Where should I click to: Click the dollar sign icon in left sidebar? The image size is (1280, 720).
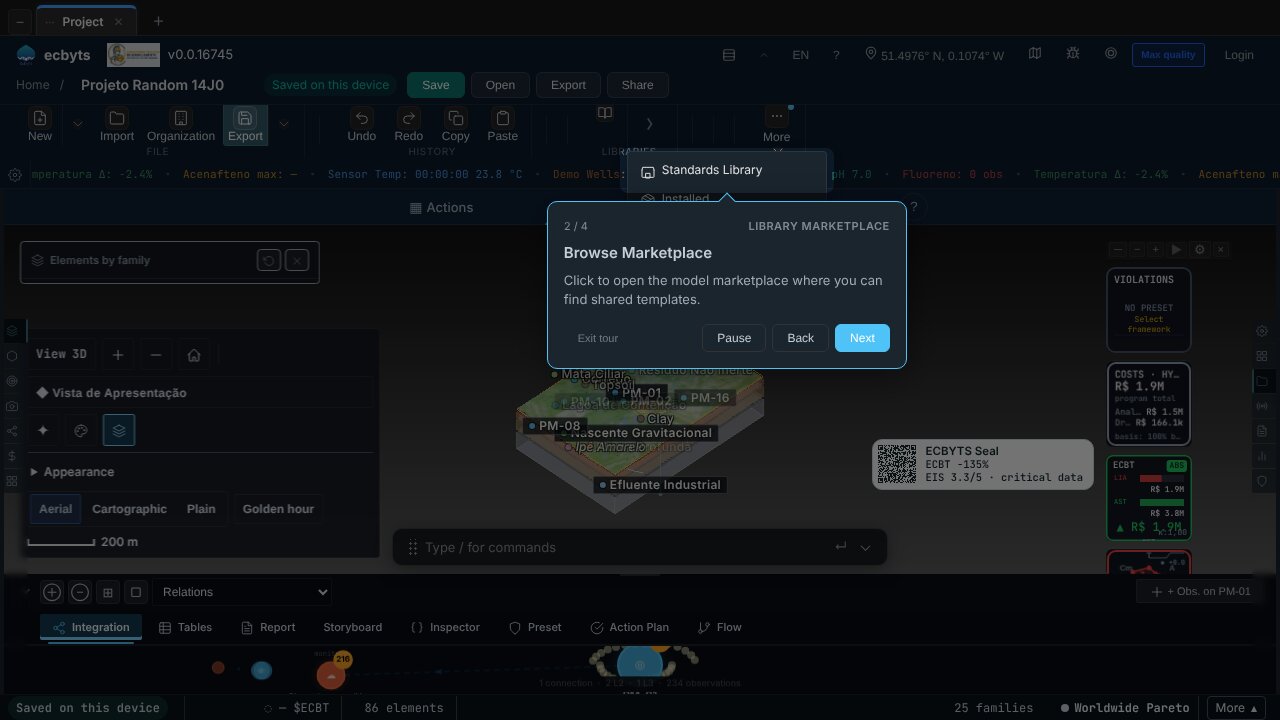click(12, 456)
